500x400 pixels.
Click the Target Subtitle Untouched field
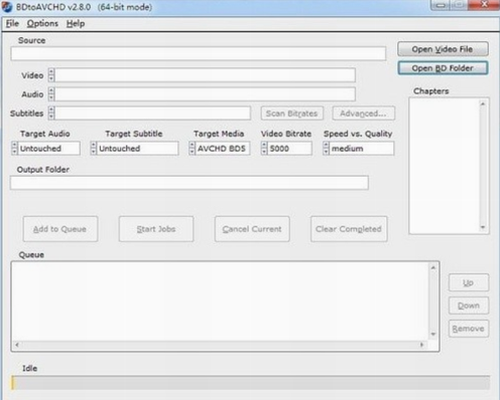(138, 148)
